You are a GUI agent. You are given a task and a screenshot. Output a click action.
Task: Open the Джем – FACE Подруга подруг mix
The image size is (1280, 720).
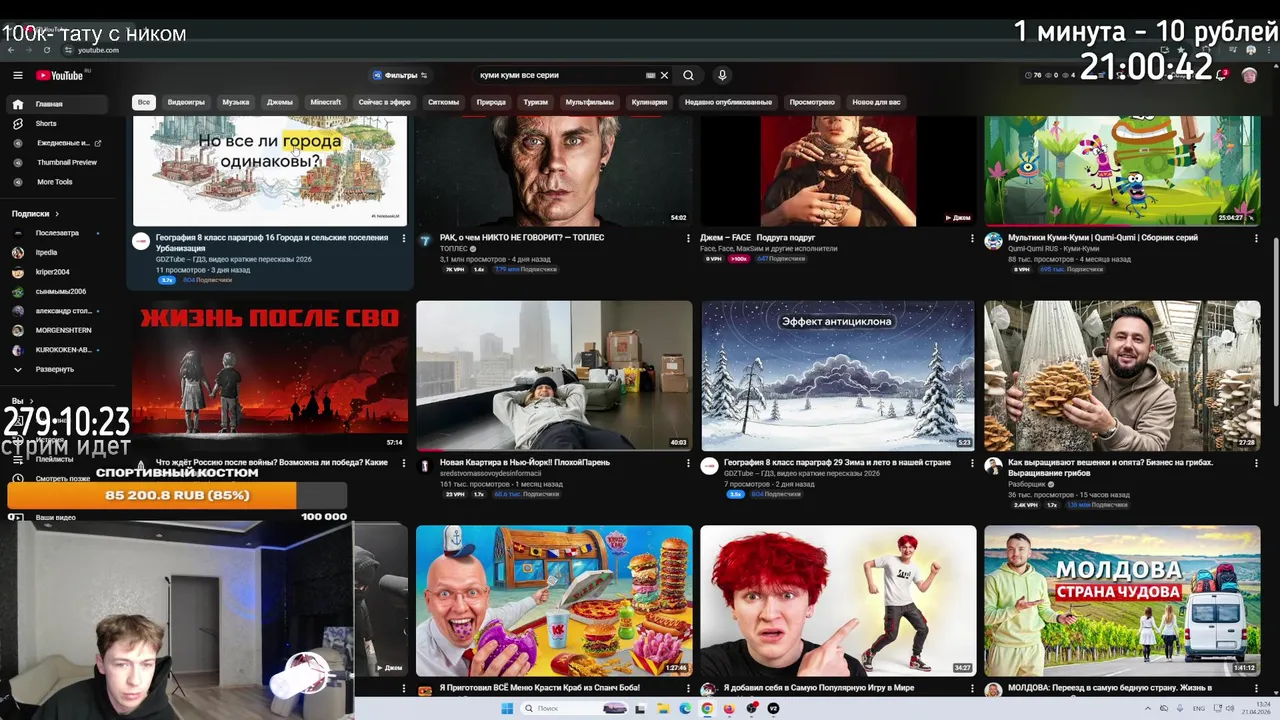758,238
